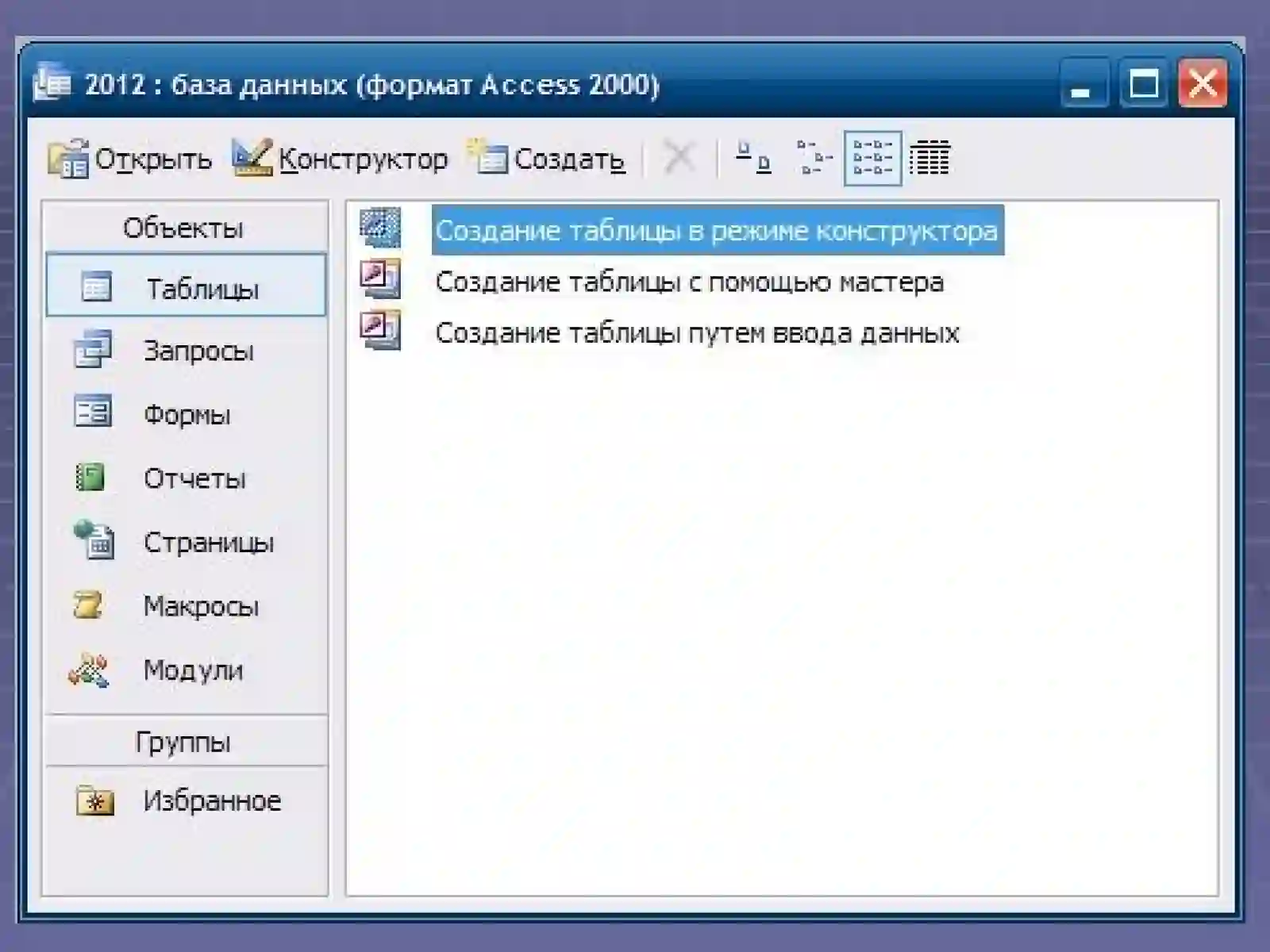This screenshot has height=952, width=1270.
Task: Click the Объекты panel header
Action: point(185,228)
